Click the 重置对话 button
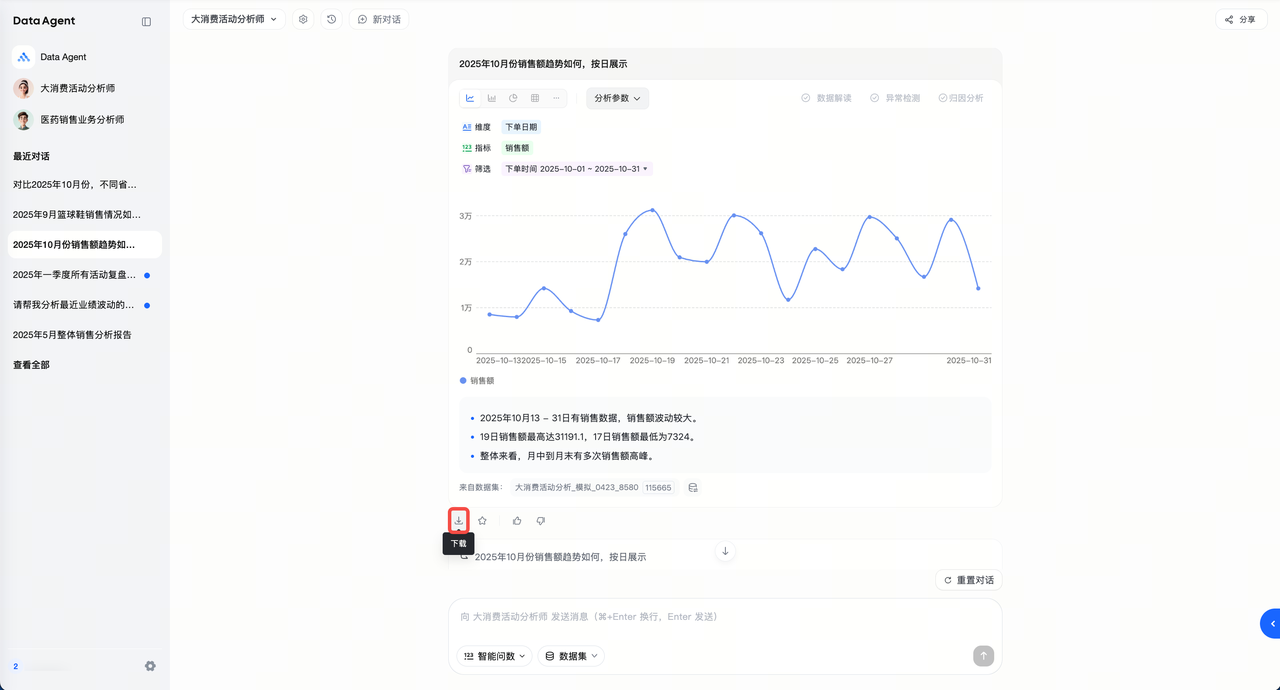1280x690 pixels. (x=968, y=580)
